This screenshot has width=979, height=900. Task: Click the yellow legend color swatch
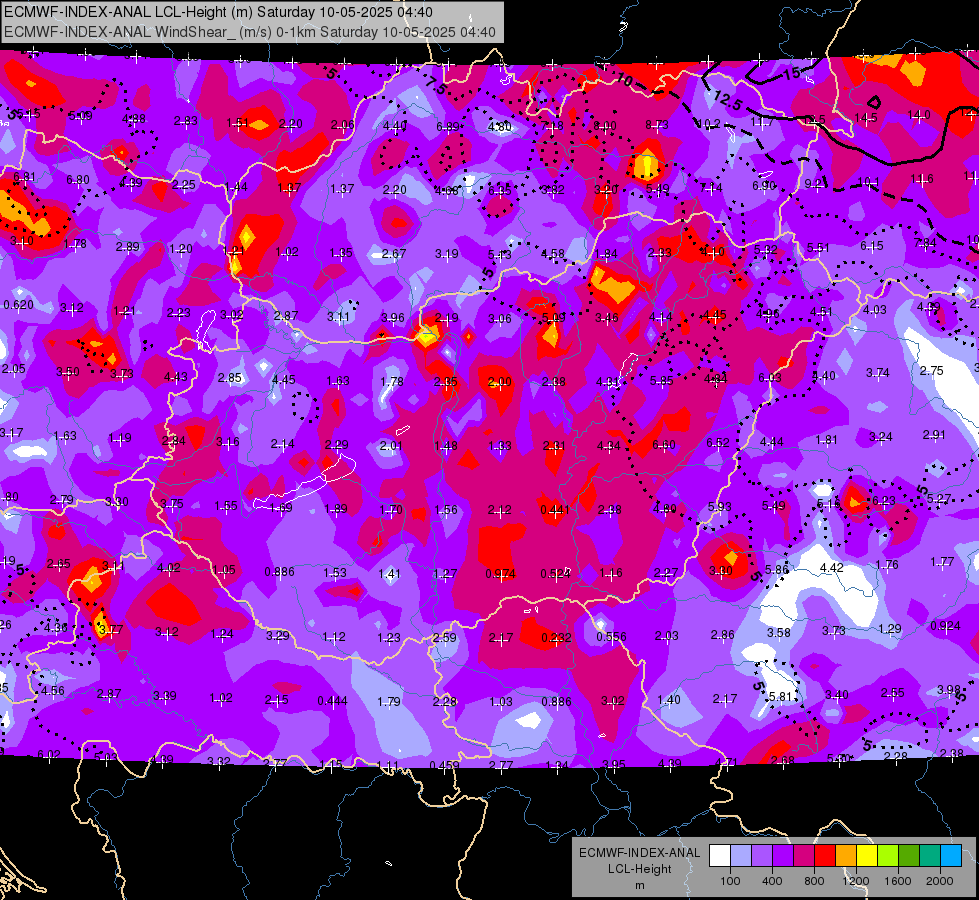867,856
